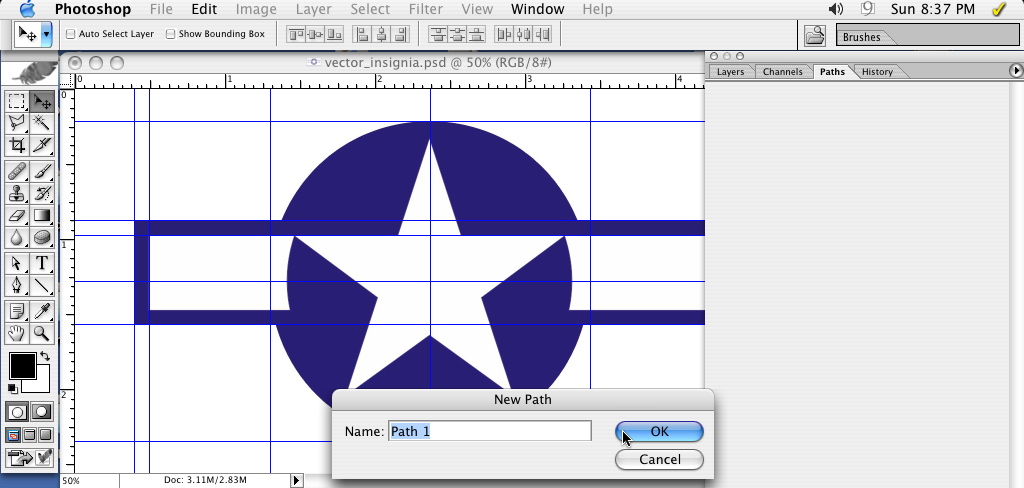Screen dimensions: 1024x488
Task: Select the Crop tool
Action: (16, 144)
